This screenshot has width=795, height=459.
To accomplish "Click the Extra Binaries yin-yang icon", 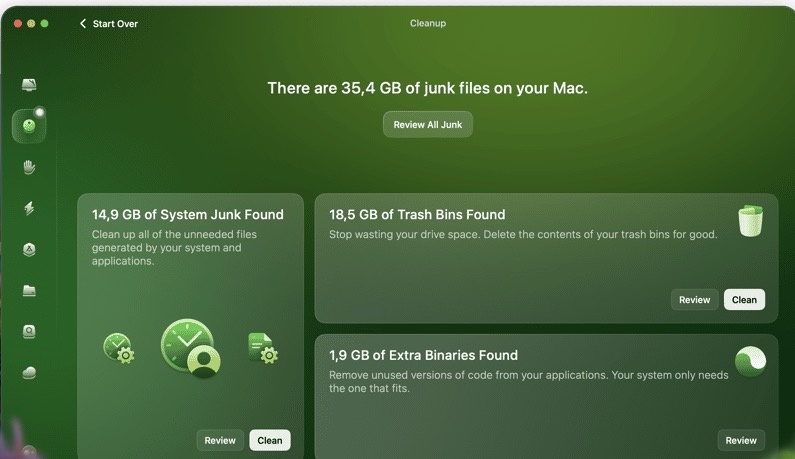I will tap(750, 361).
